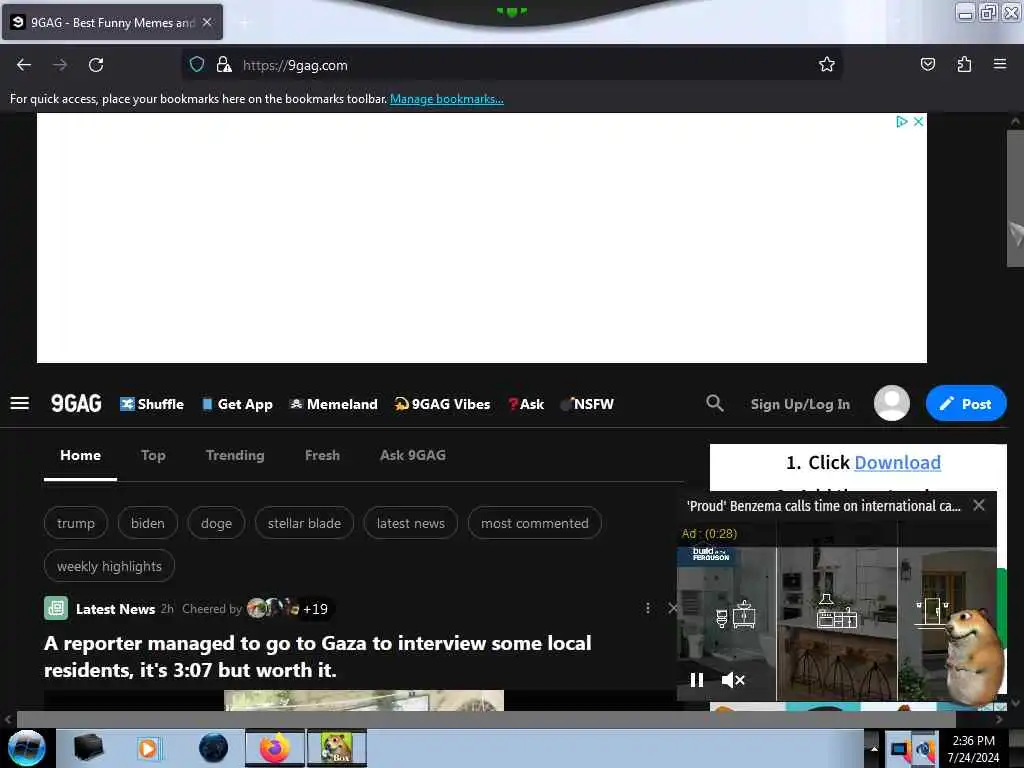The width and height of the screenshot is (1024, 768).
Task: Create a new post with the Post button
Action: coord(966,404)
